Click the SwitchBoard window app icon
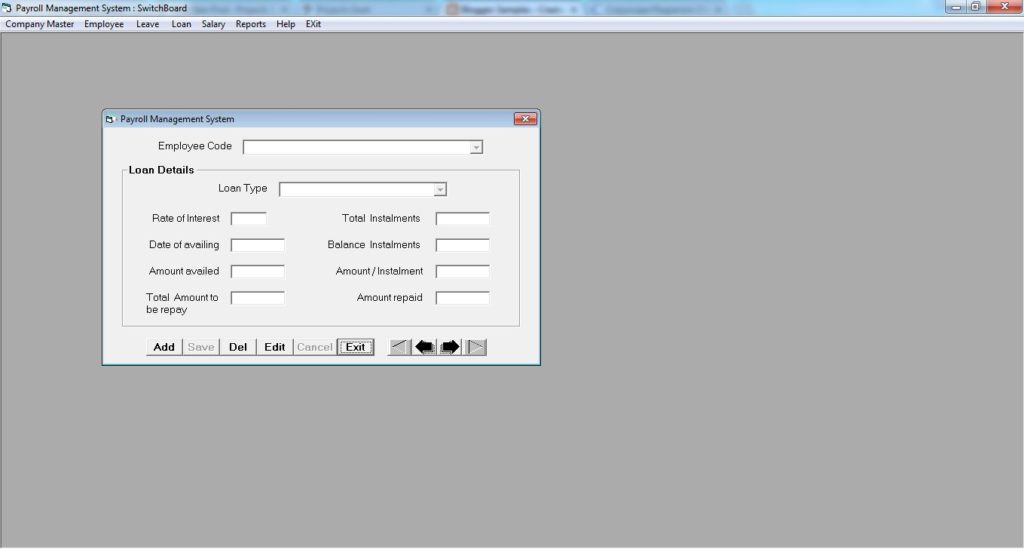Image resolution: width=1024 pixels, height=549 pixels. pyautogui.click(x=7, y=8)
